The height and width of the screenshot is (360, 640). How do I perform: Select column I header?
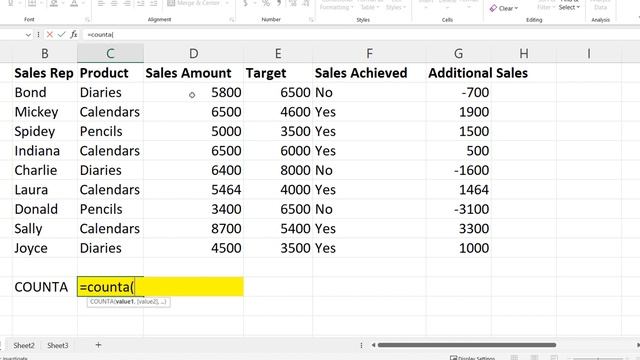click(x=589, y=53)
